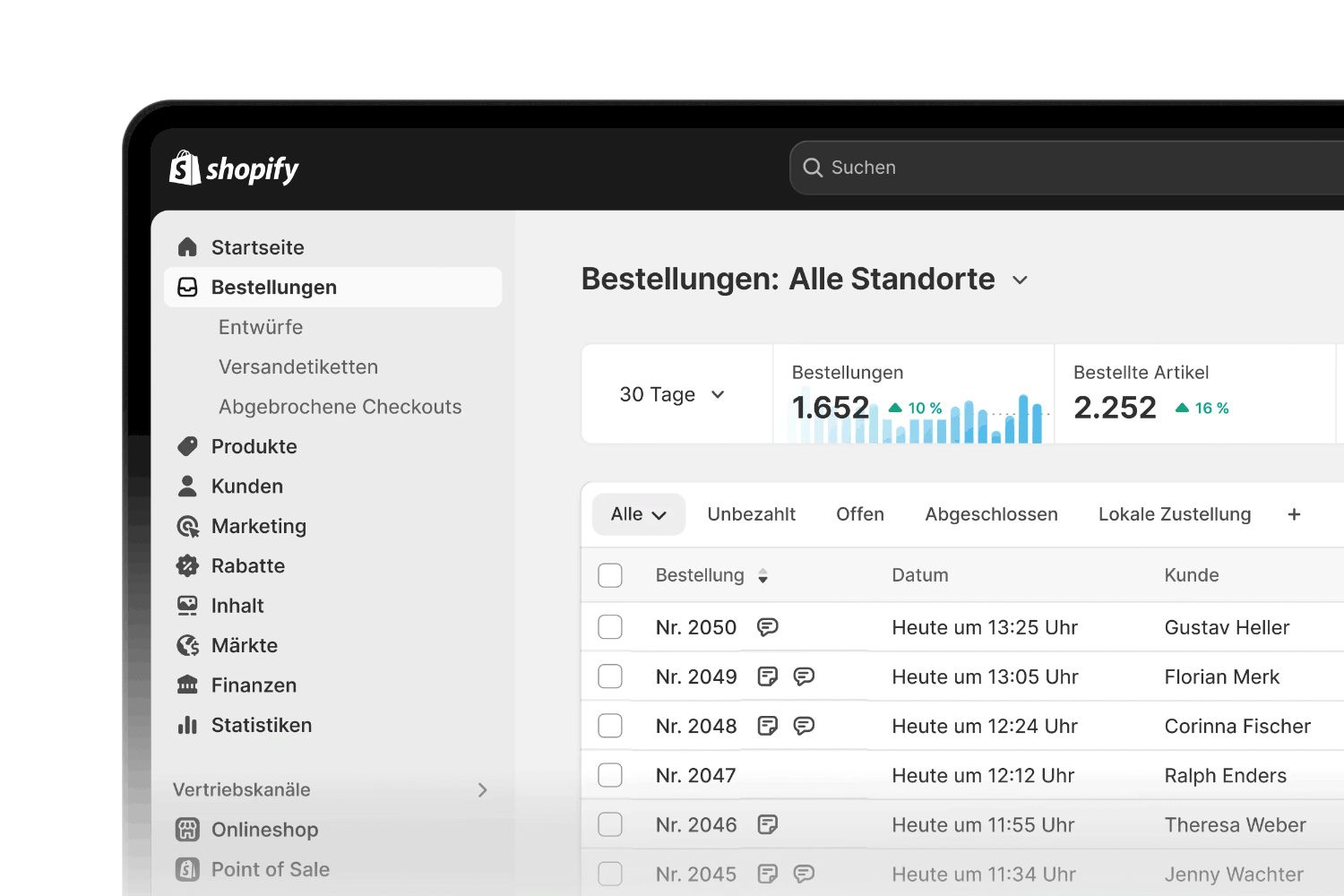Open Abgebrochene Checkouts in sidebar
1344x896 pixels.
[x=340, y=407]
